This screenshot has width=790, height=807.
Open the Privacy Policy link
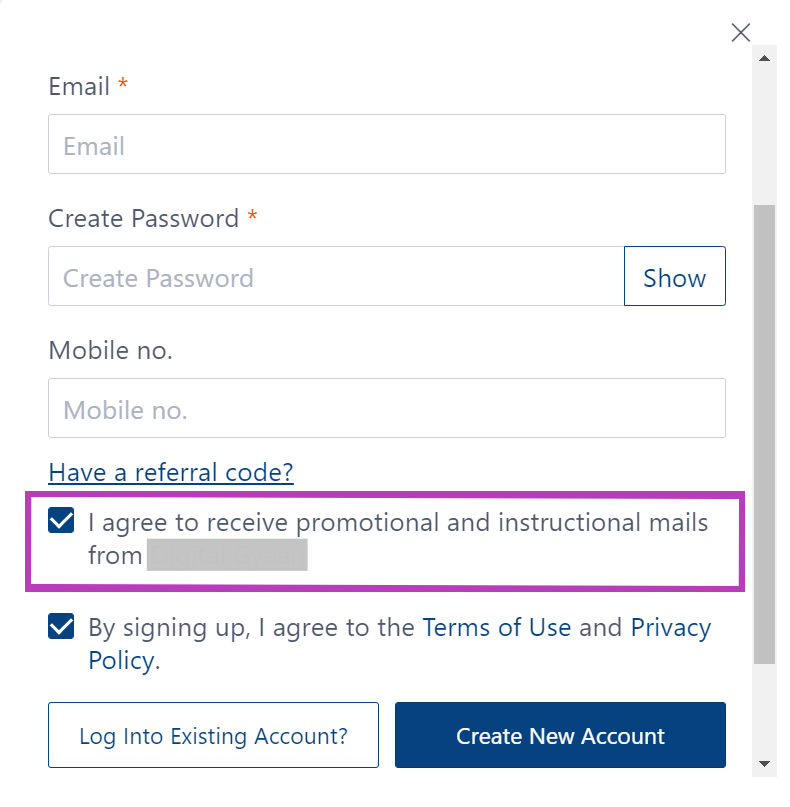[x=670, y=628]
